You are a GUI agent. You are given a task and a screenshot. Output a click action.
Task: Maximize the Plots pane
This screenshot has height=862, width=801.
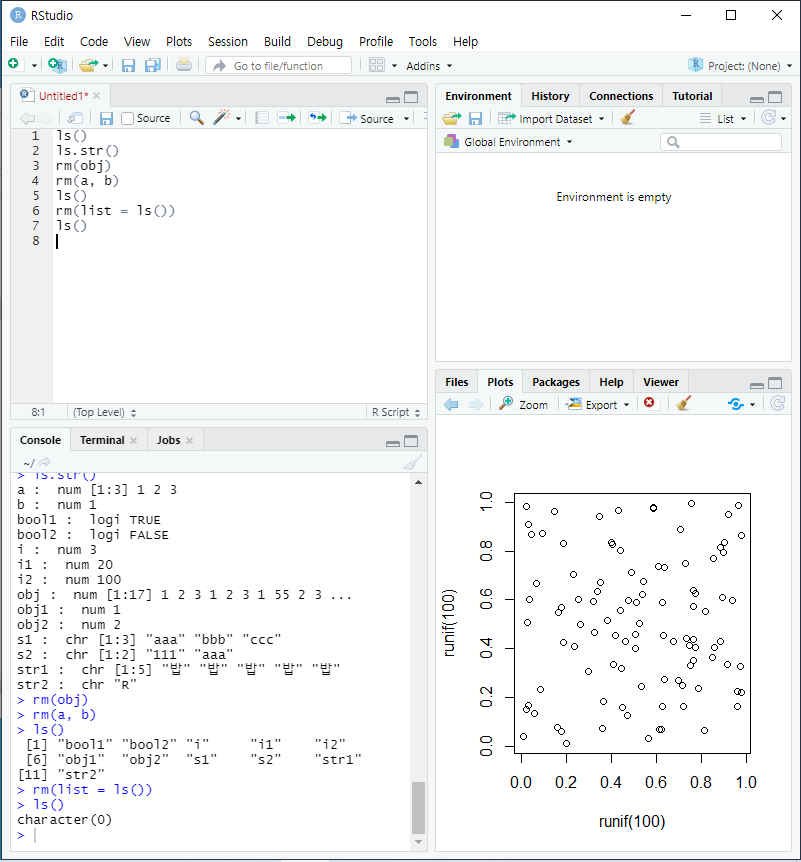(775, 383)
